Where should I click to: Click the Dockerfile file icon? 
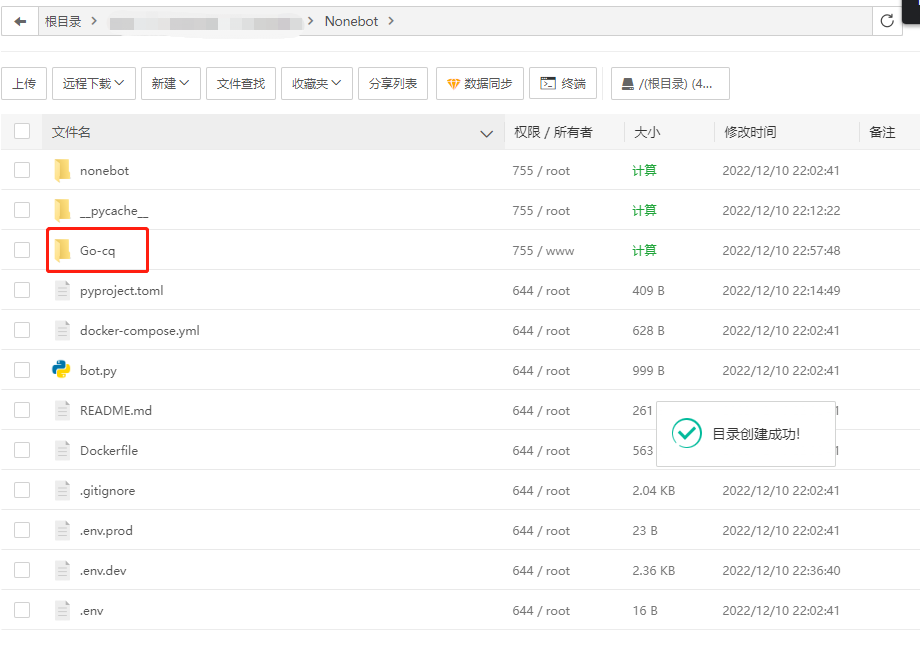click(x=62, y=450)
